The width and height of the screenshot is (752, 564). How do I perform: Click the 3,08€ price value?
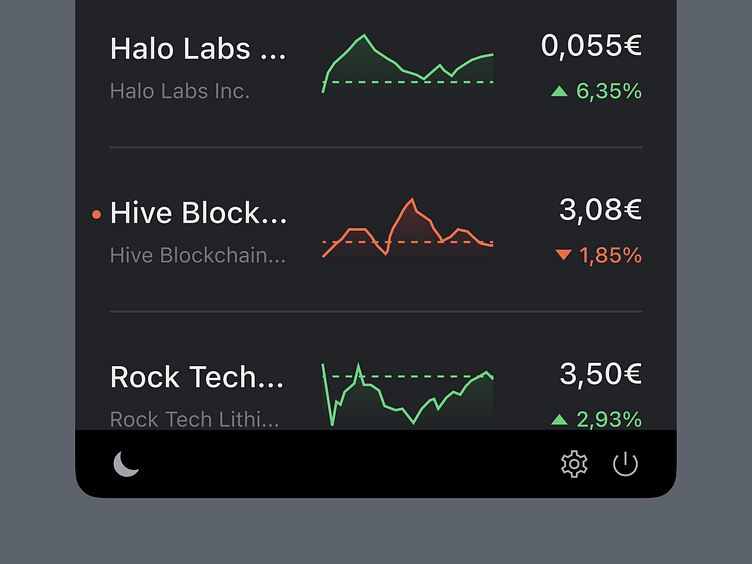pos(600,210)
